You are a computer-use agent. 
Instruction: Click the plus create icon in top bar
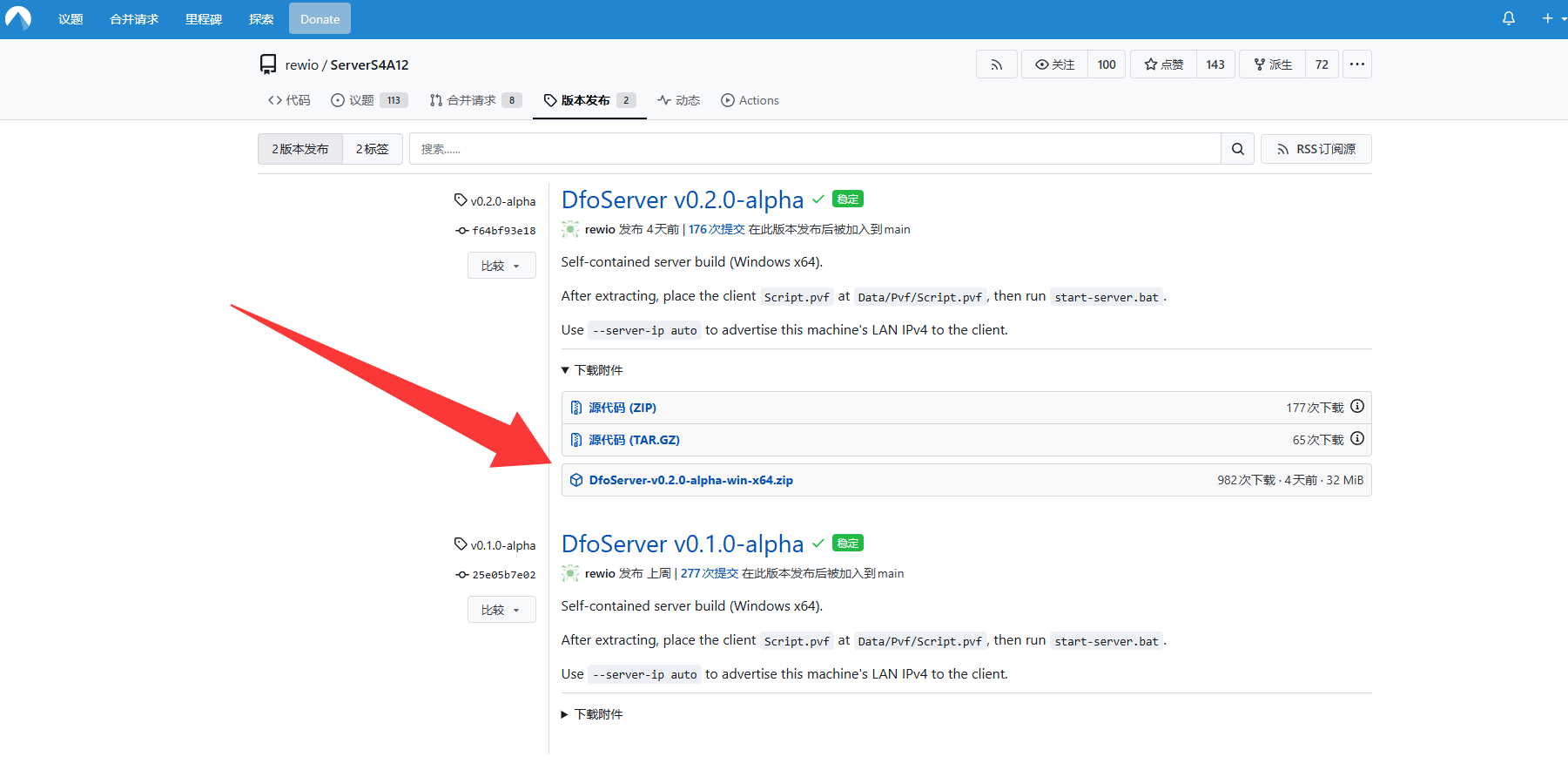coord(1547,18)
